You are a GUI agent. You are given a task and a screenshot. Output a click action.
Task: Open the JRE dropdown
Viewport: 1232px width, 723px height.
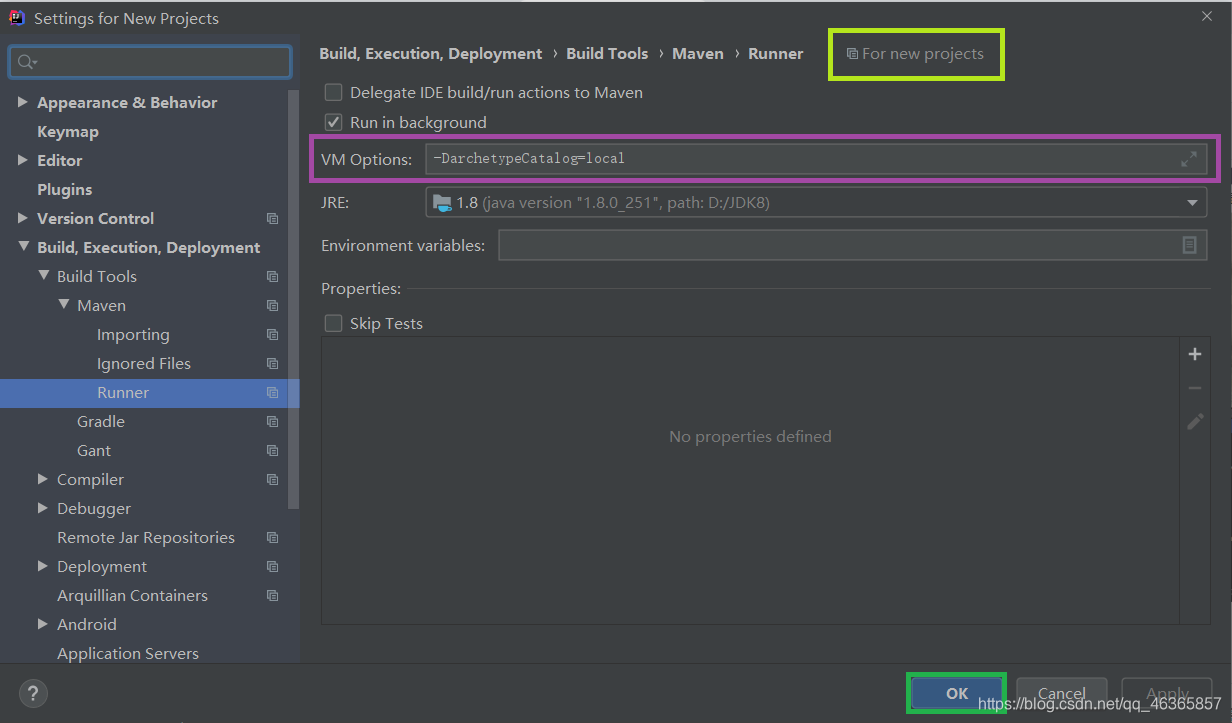1192,202
